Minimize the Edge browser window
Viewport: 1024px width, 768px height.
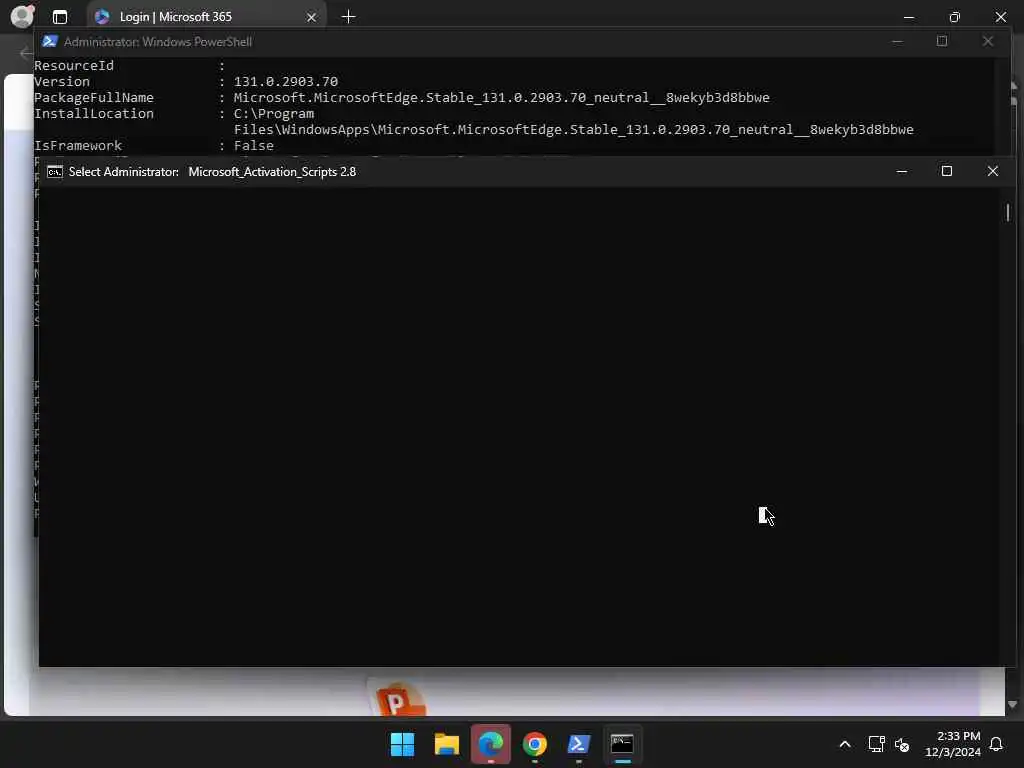point(908,17)
